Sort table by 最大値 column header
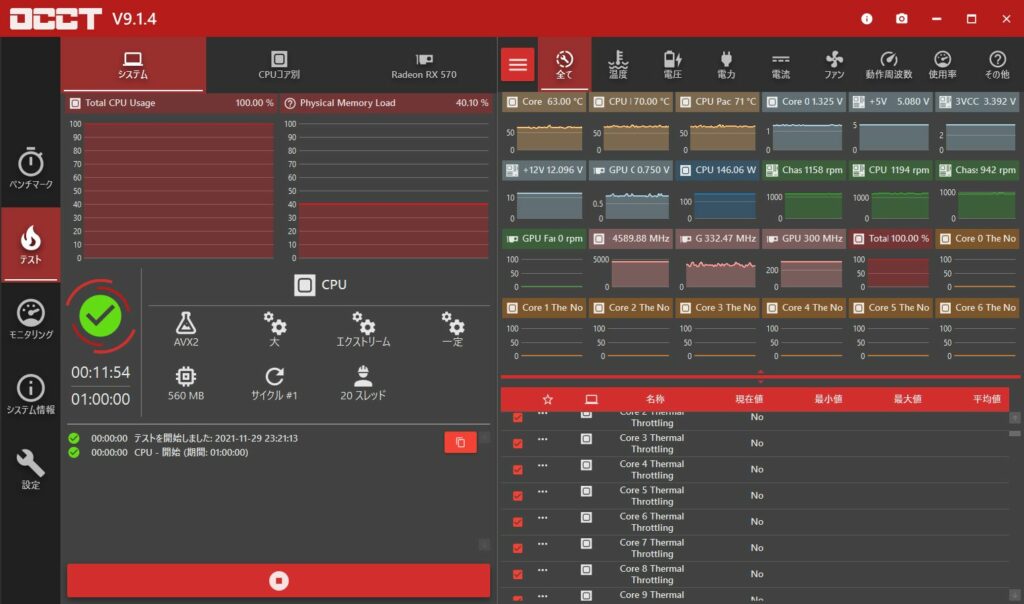Image resolution: width=1024 pixels, height=604 pixels. click(x=907, y=399)
